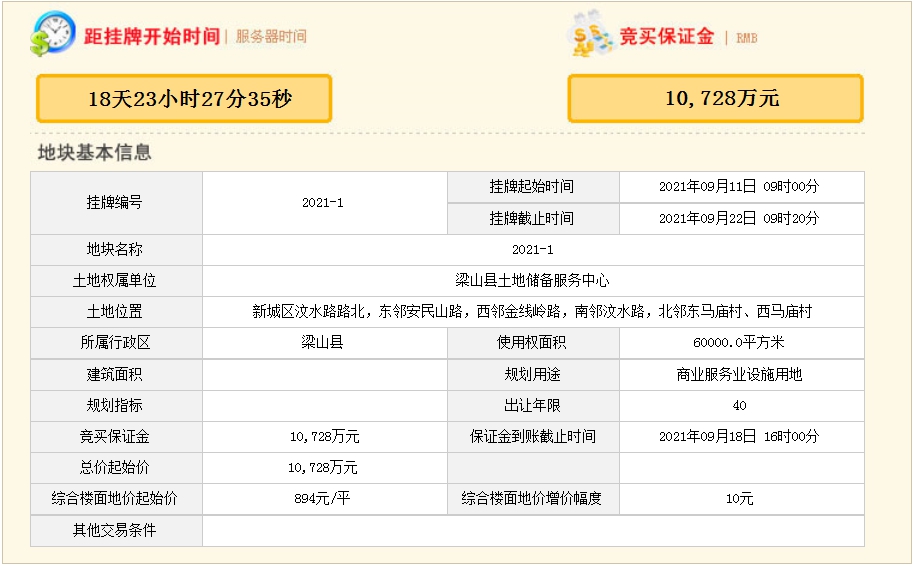Click the 总价起始价 value 10,728万元
The image size is (915, 567).
(323, 468)
